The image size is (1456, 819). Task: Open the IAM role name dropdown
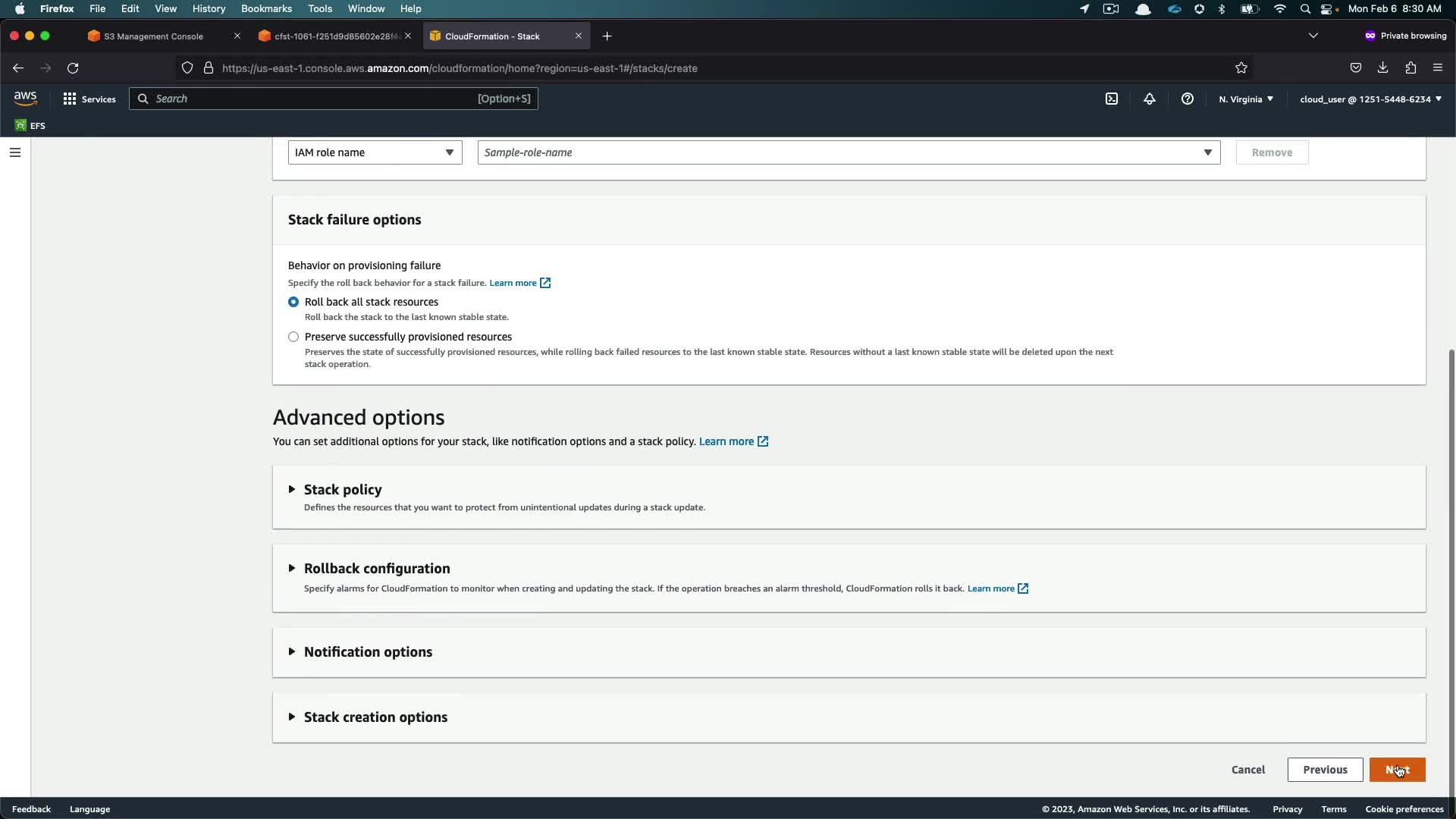pyautogui.click(x=375, y=152)
